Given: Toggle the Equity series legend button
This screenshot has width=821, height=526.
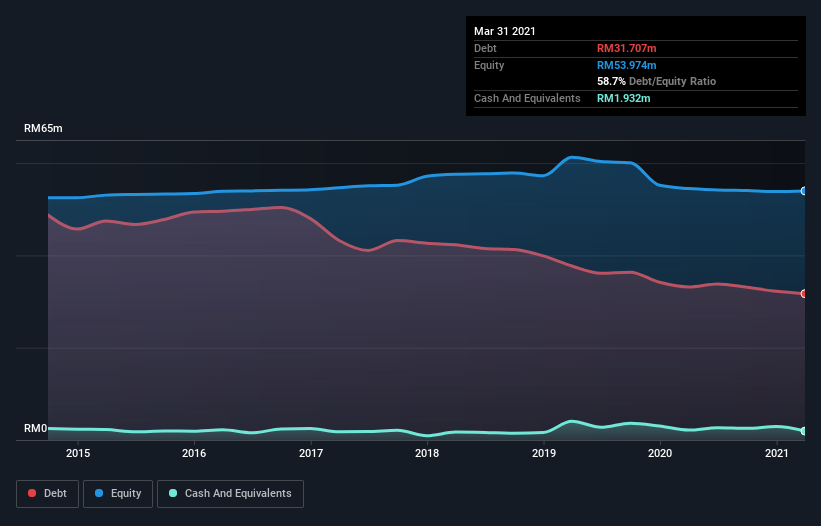Looking at the screenshot, I should (118, 494).
